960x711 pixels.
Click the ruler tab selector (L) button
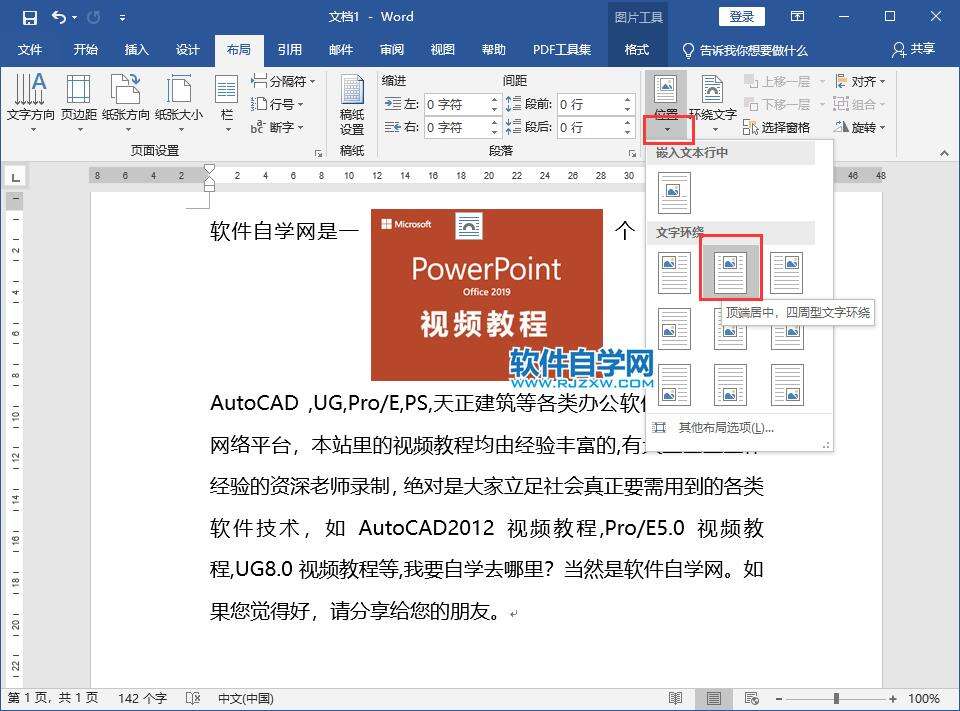click(x=15, y=177)
